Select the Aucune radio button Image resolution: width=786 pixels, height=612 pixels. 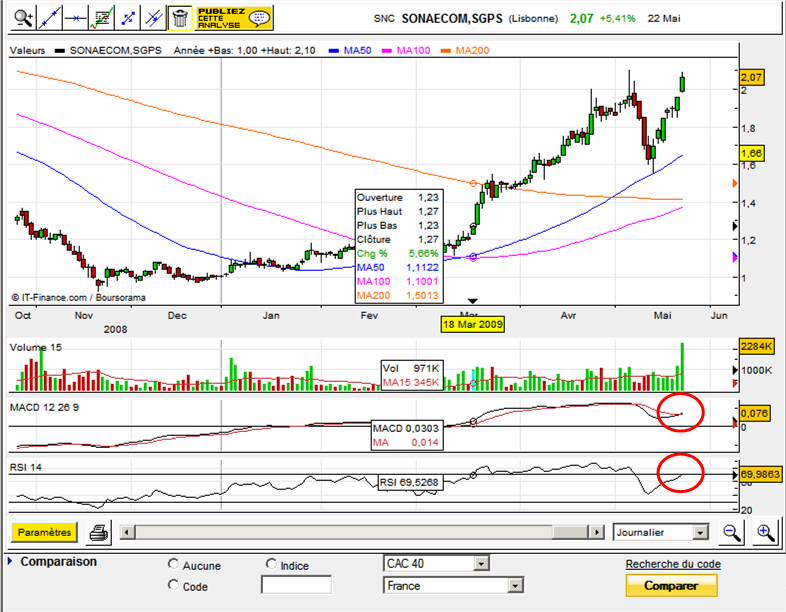(x=173, y=564)
